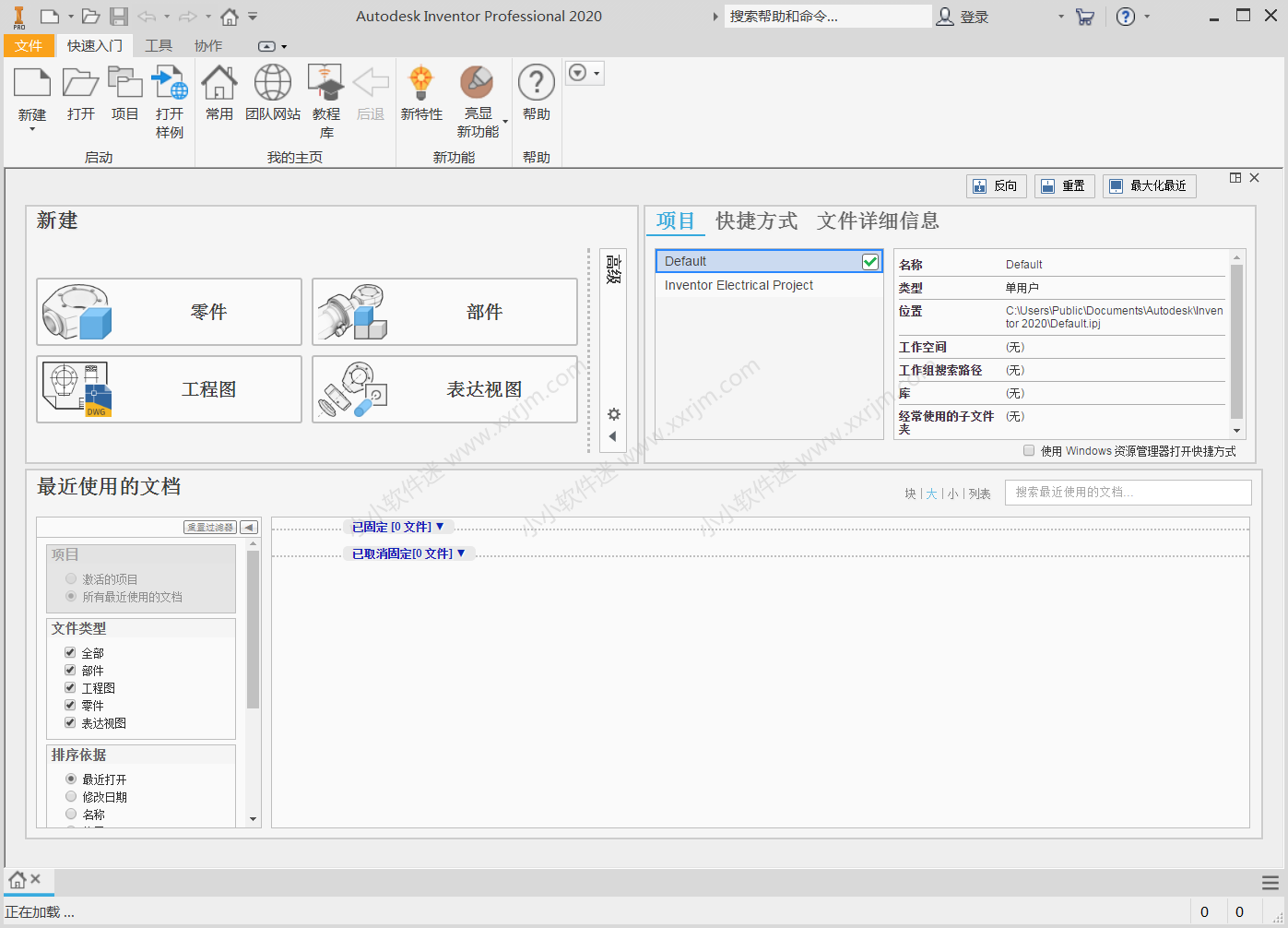Open the Highlight New (亮显新功能) dropdown arrow

click(x=505, y=122)
